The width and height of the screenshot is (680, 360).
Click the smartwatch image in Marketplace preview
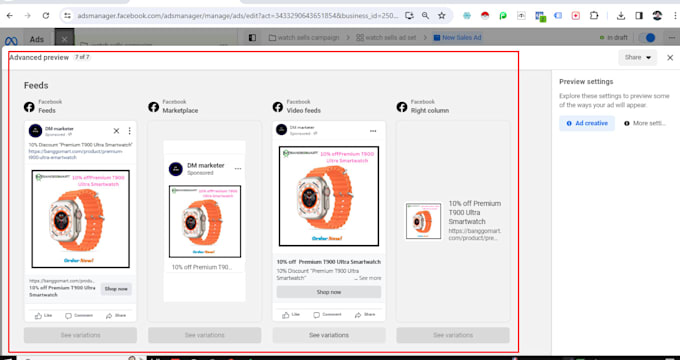tap(205, 222)
